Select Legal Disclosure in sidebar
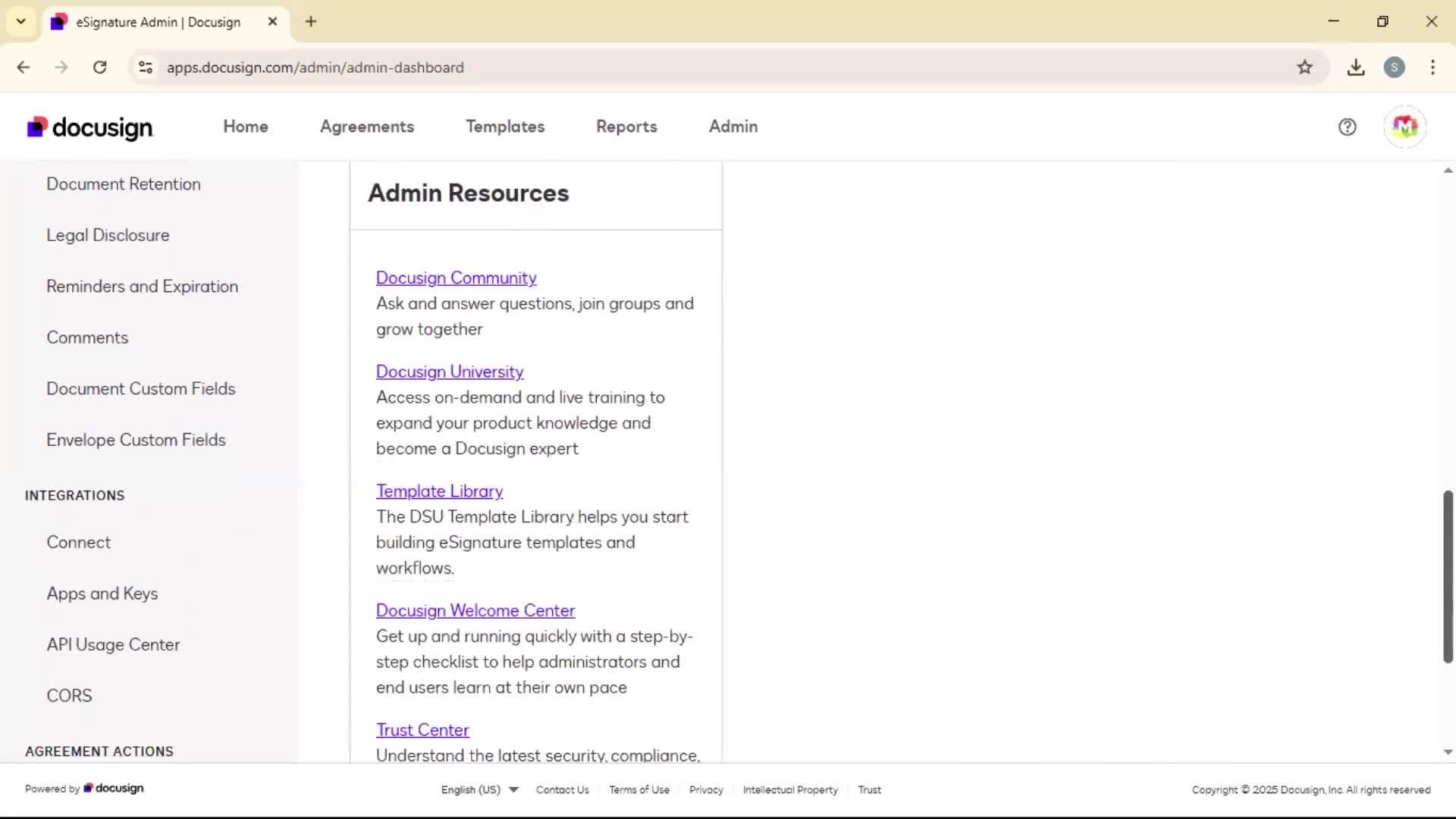 pos(108,235)
